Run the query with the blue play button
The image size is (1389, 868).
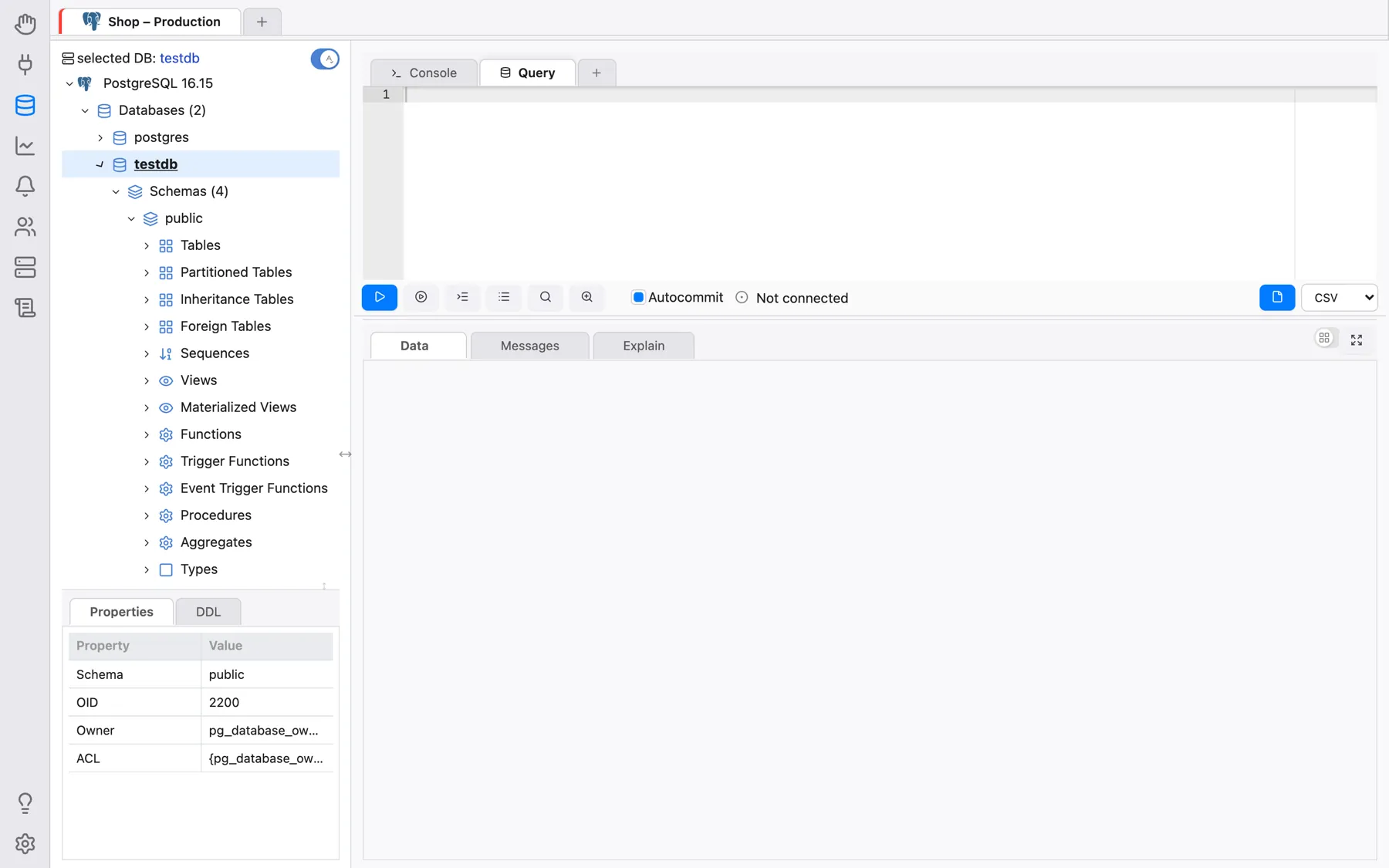coord(379,297)
